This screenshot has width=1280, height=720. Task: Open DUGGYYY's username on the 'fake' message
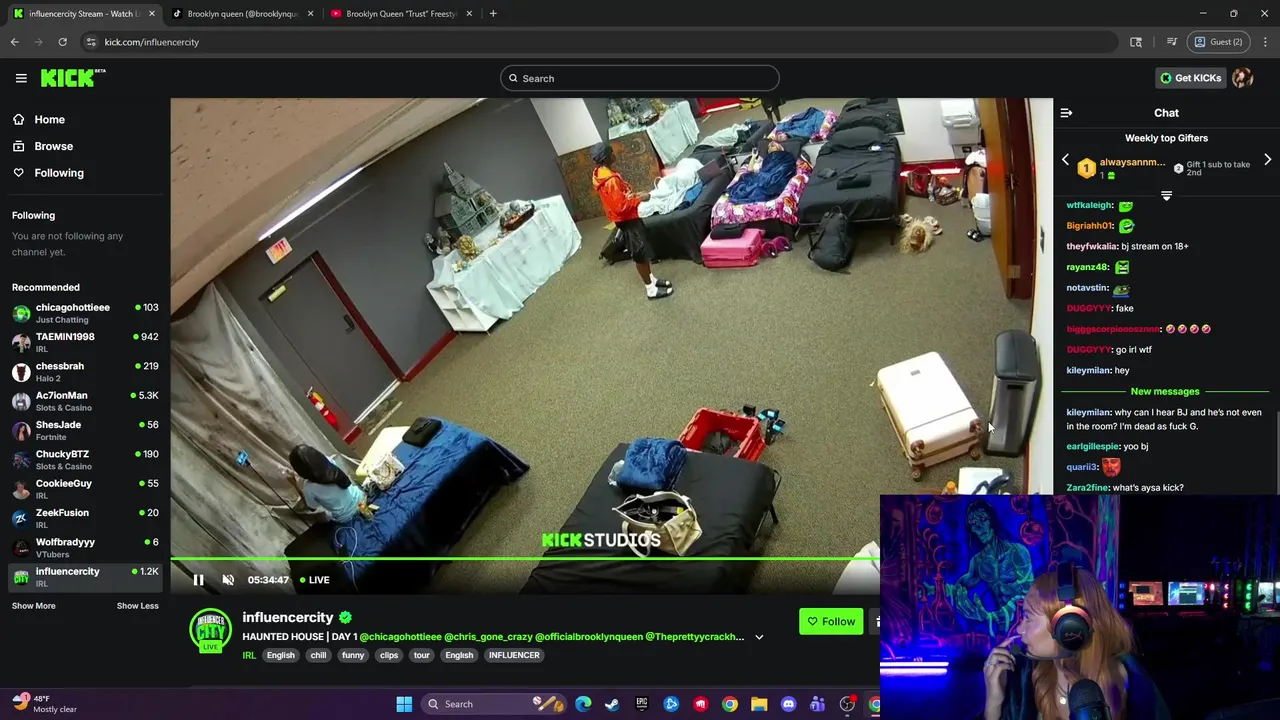coord(1088,308)
